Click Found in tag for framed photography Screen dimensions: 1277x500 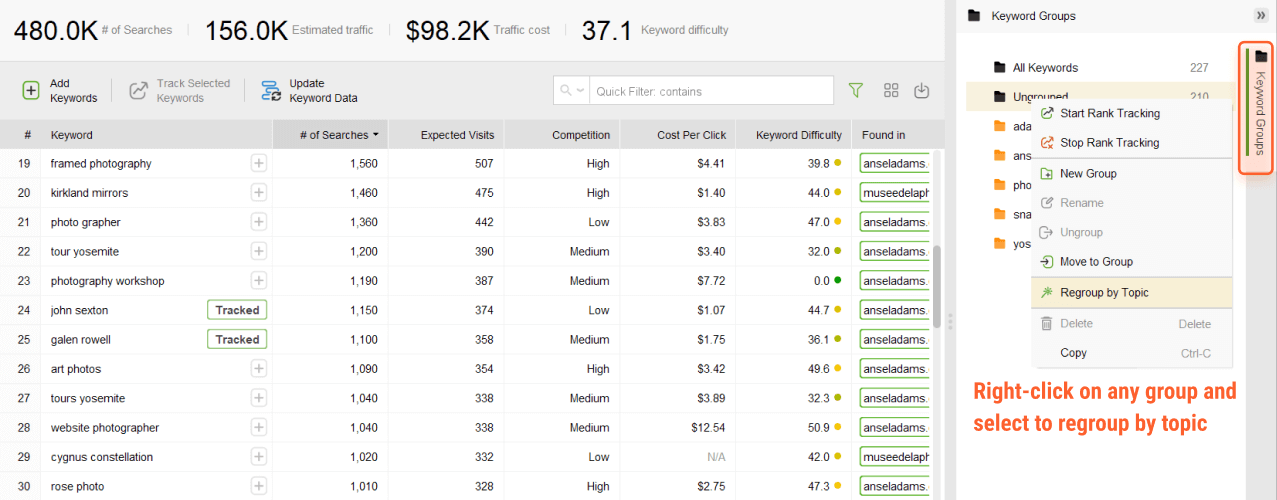pyautogui.click(x=894, y=163)
